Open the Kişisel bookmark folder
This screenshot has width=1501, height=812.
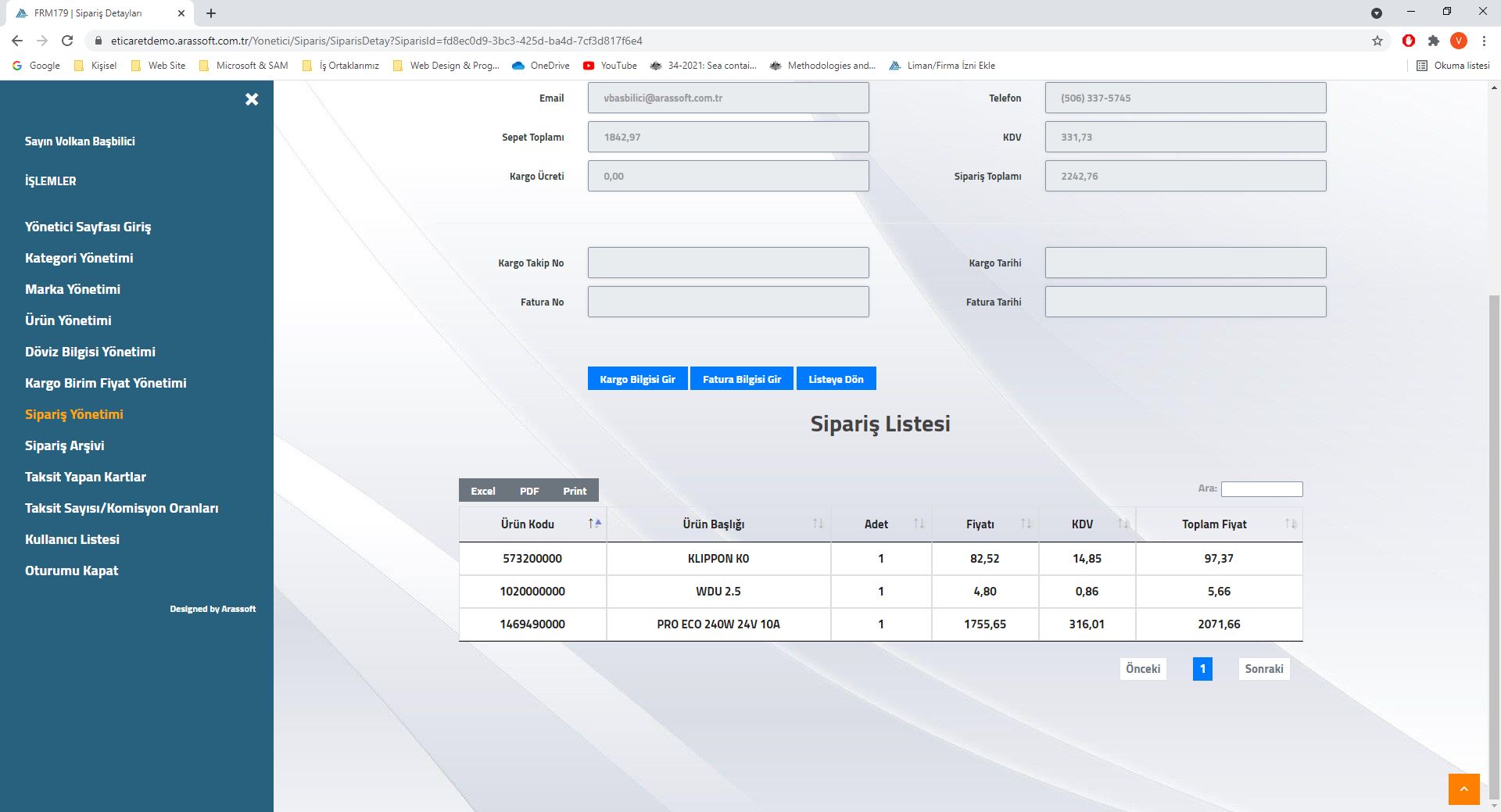tap(95, 66)
